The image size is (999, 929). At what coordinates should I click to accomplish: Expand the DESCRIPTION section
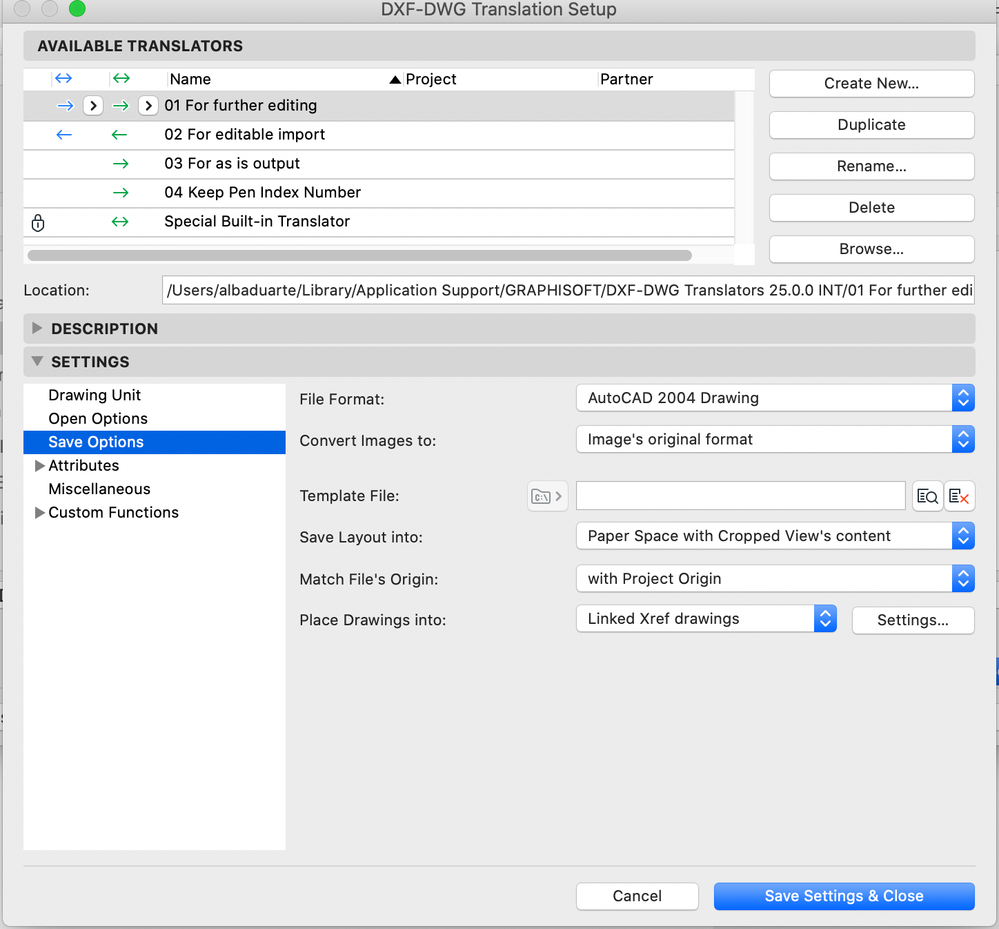38,329
